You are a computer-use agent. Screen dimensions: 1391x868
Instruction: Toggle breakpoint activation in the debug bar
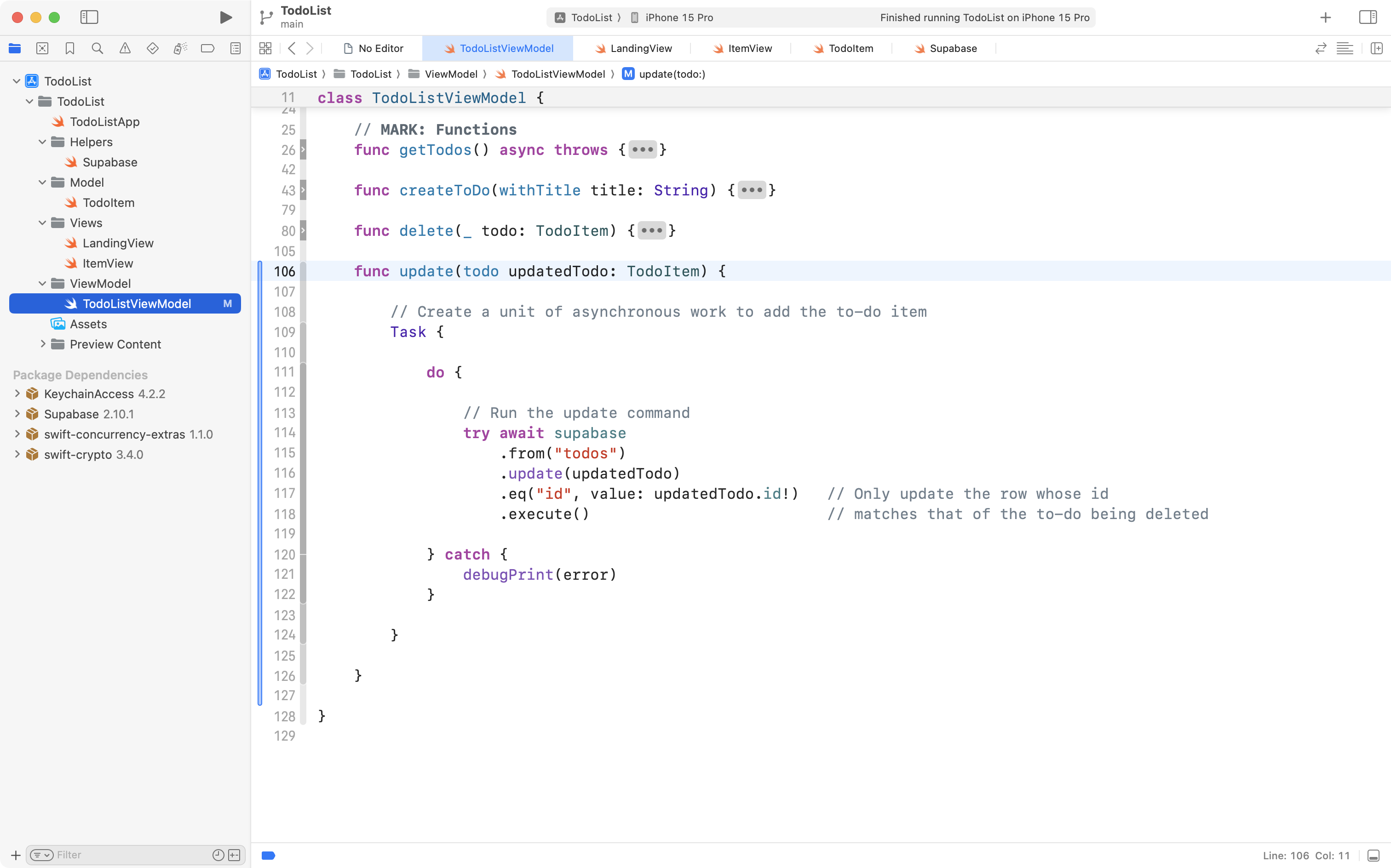pyautogui.click(x=268, y=855)
